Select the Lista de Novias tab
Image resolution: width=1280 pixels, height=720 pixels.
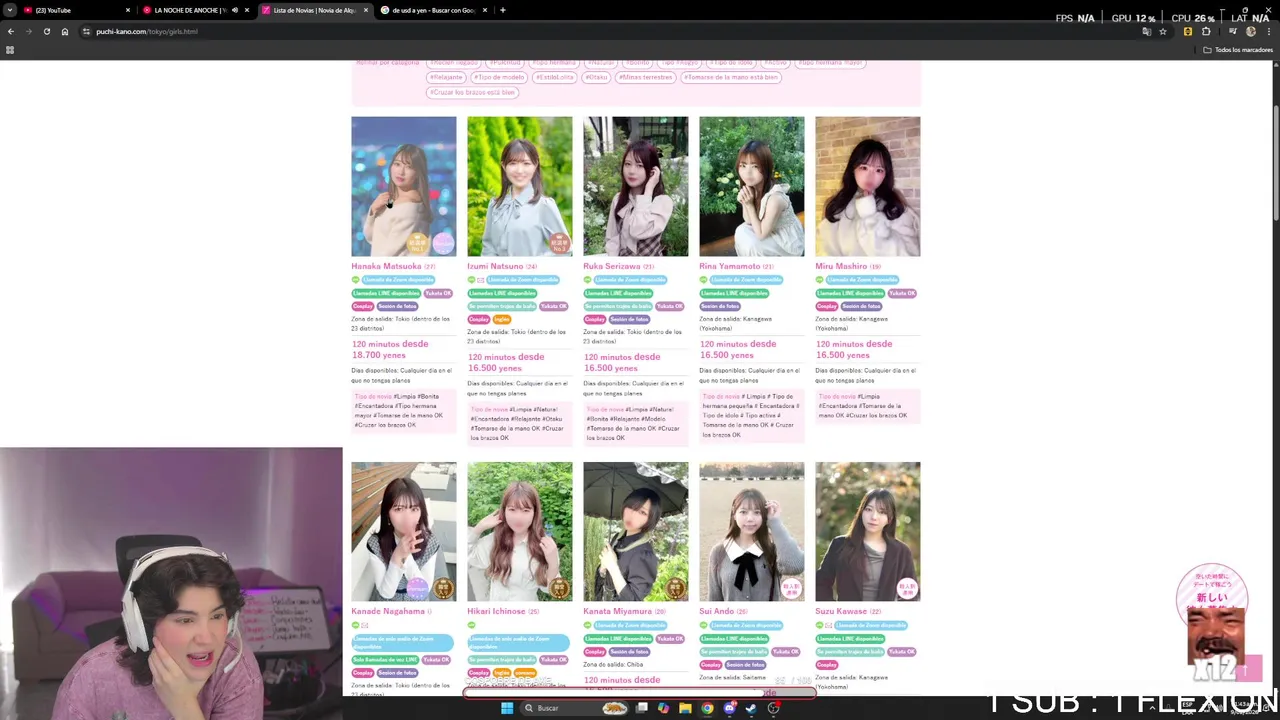(x=315, y=10)
